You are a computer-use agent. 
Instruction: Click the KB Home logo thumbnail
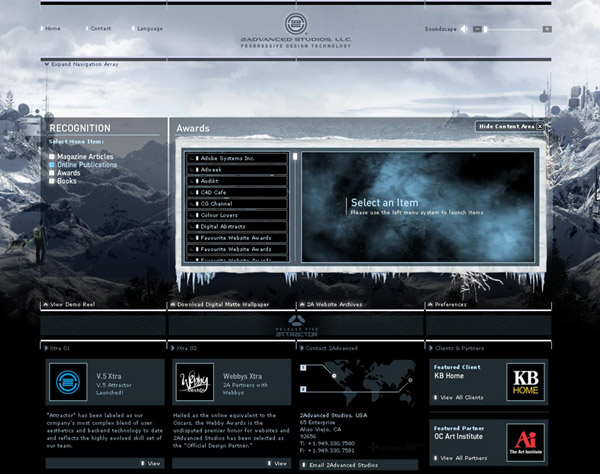[x=525, y=382]
